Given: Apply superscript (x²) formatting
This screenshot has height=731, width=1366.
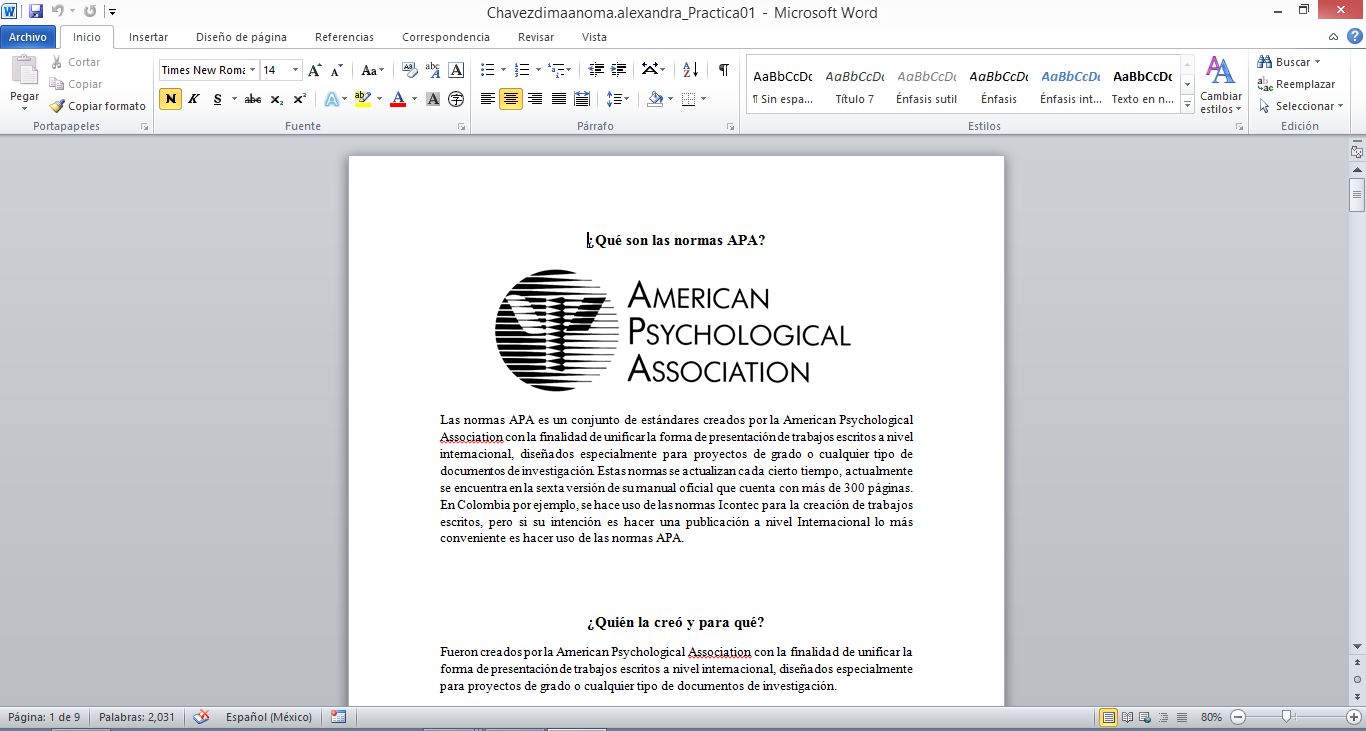Looking at the screenshot, I should [x=300, y=99].
